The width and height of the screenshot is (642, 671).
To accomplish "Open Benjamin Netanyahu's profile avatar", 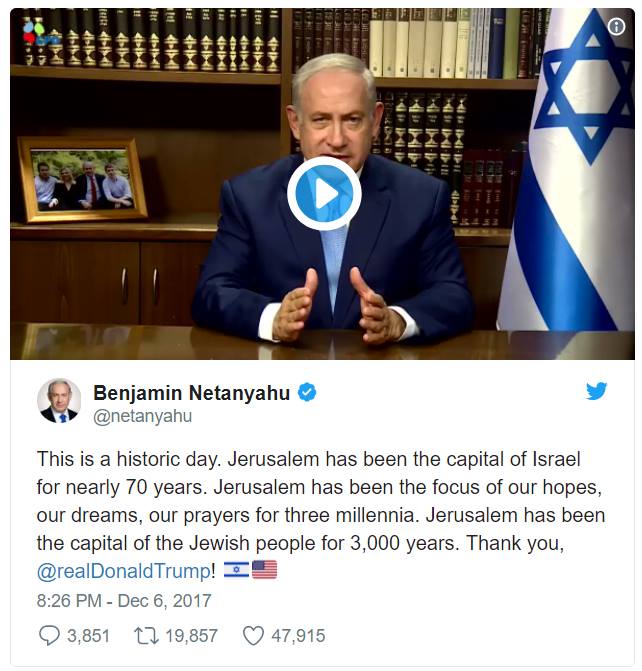I will [x=59, y=401].
